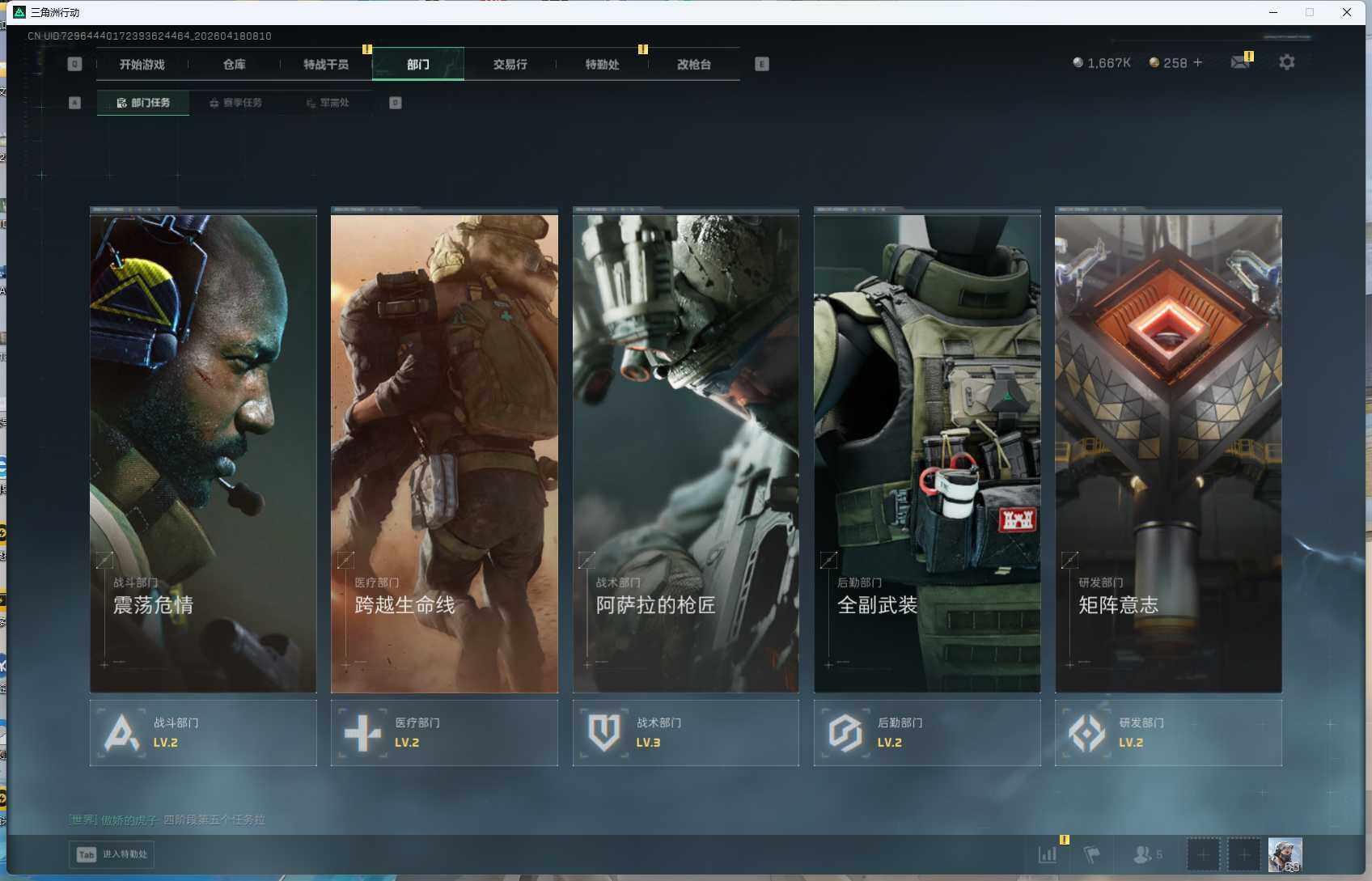Click the 258 gold coin balance

1168,62
